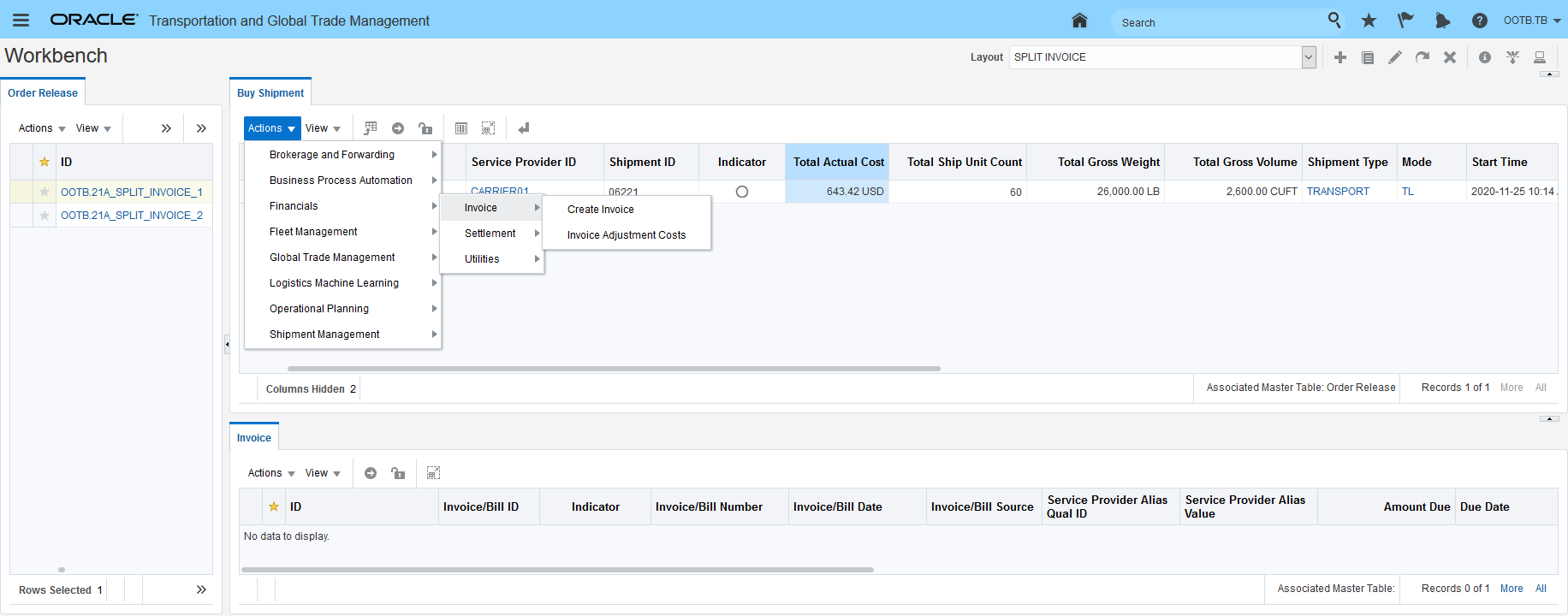Switch to the Order Release tab
Viewport: 1568px width, 616px height.
point(43,92)
